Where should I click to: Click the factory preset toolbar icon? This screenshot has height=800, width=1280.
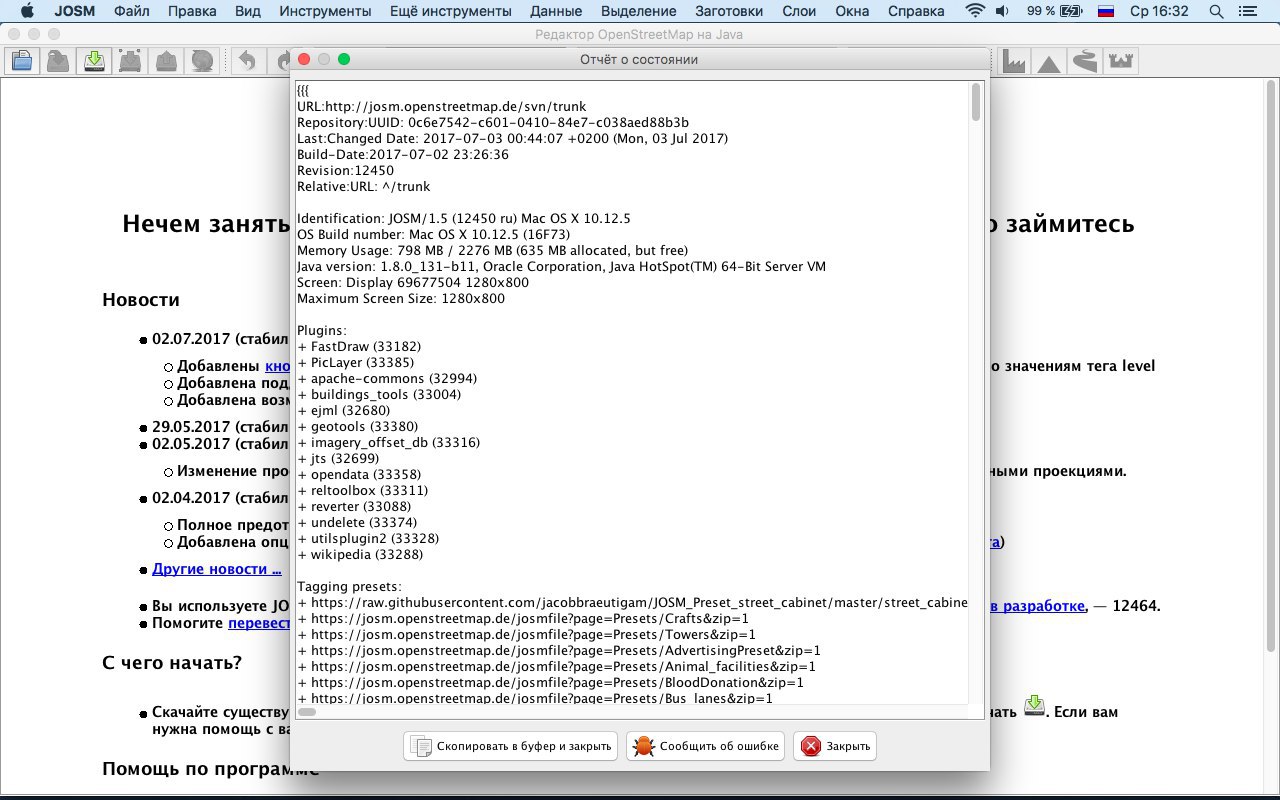coord(1014,61)
